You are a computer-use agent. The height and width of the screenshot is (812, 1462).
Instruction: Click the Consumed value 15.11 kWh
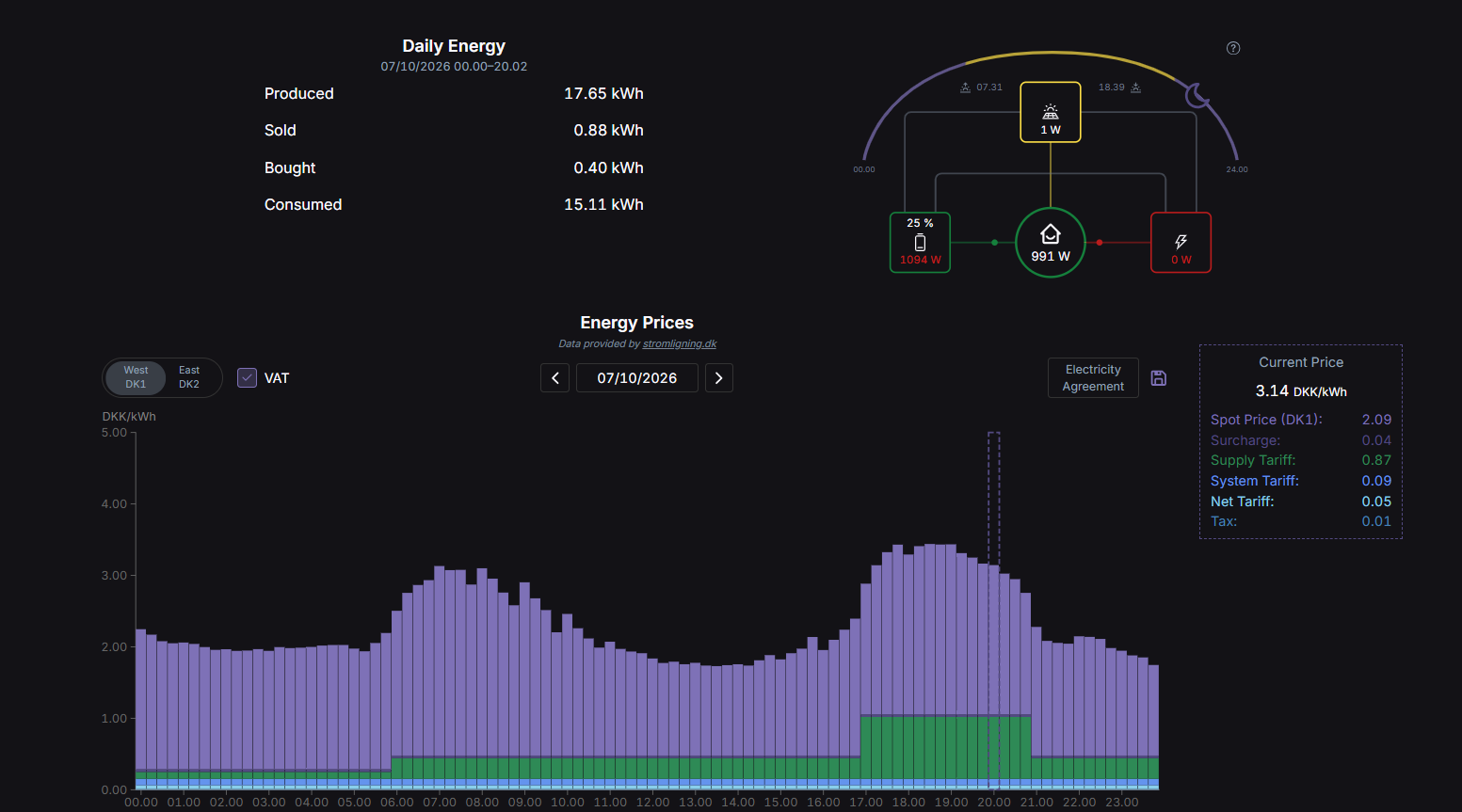pyautogui.click(x=603, y=205)
